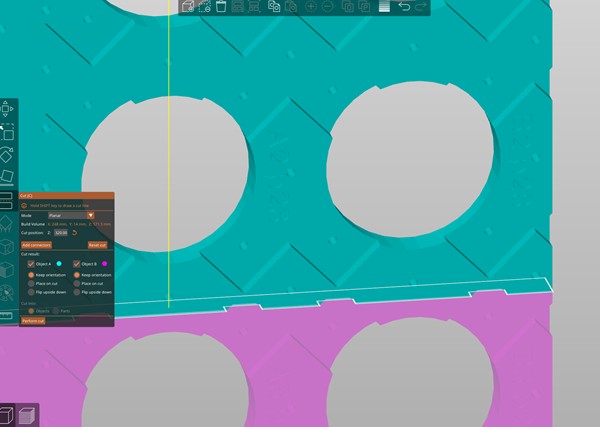Select the Rotate tool in left toolbar
This screenshot has height=427, width=600.
coord(7,156)
